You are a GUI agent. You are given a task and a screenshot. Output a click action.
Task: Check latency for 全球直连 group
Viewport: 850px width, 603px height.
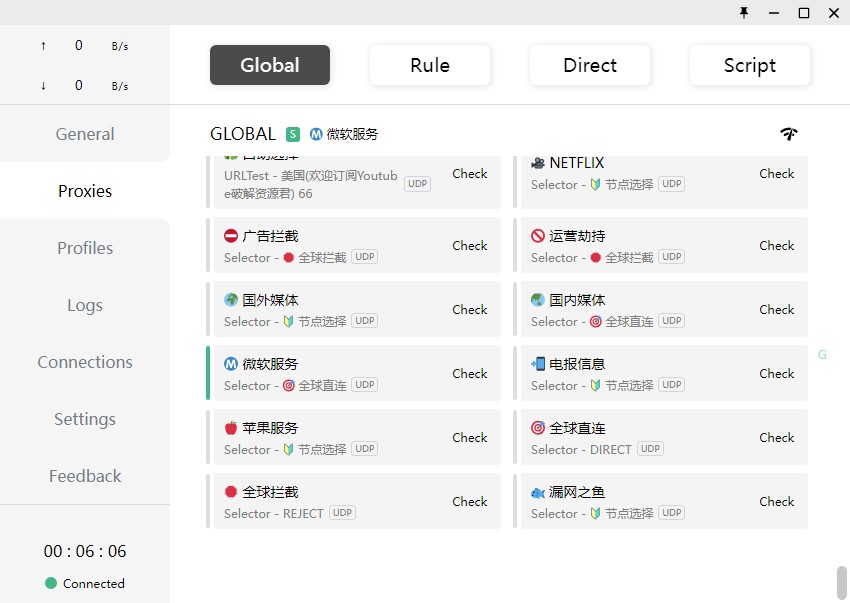pos(776,438)
